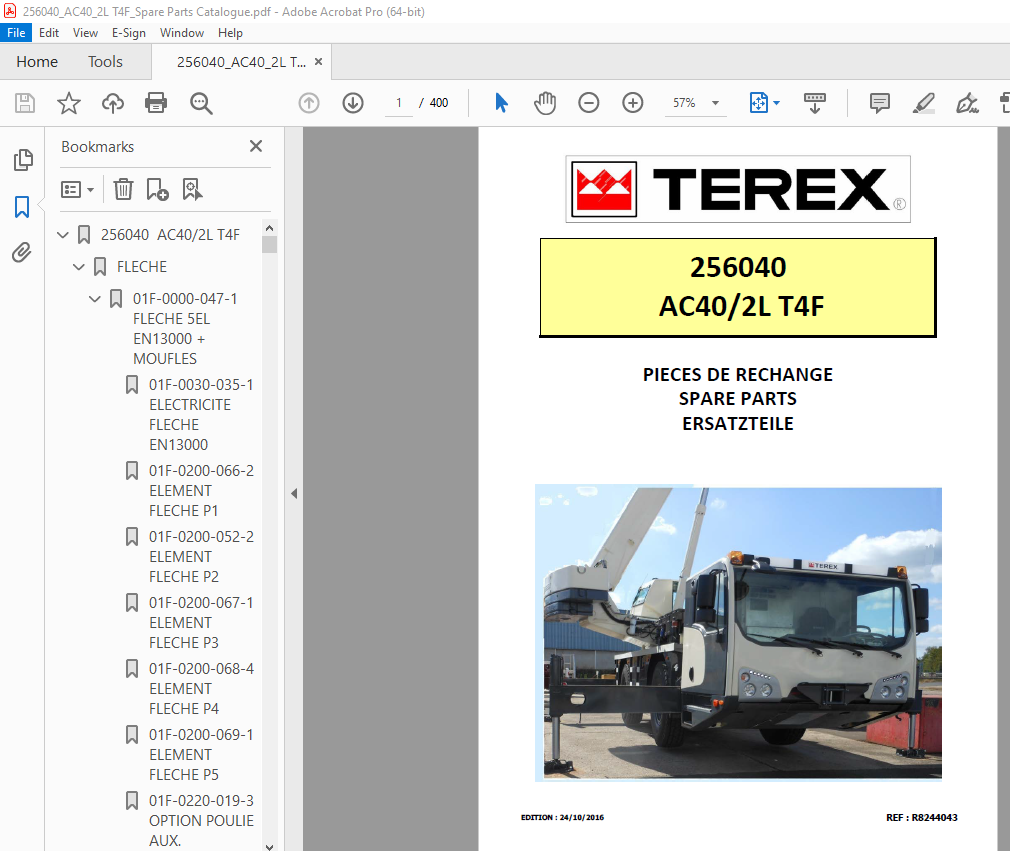Image resolution: width=1010 pixels, height=851 pixels.
Task: Collapse the 256040 AC40/2L T4F bookmark
Action: 62,234
